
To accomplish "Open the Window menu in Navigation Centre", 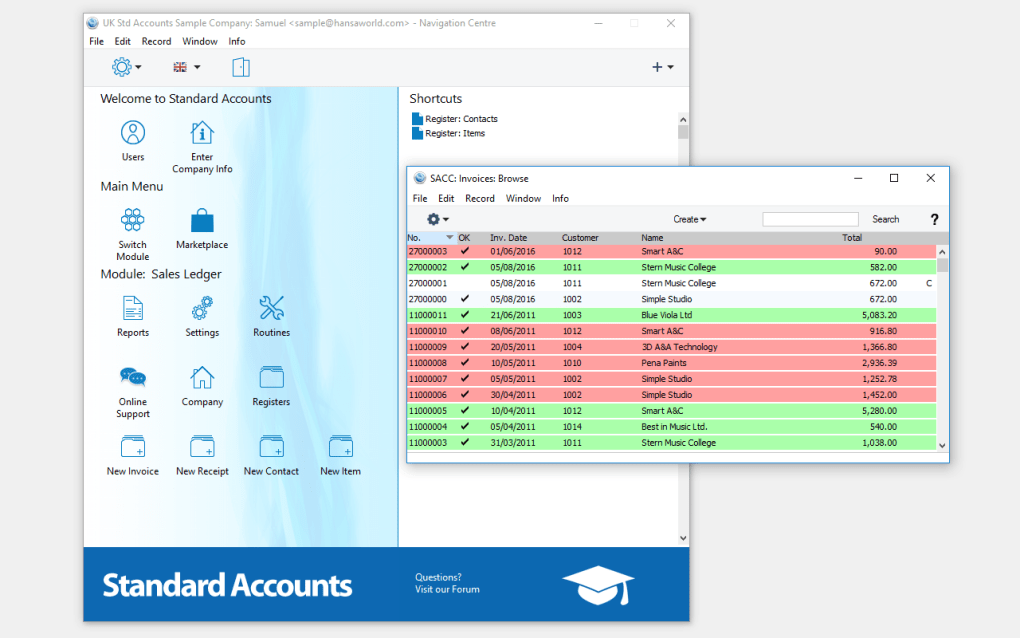I will tap(199, 41).
